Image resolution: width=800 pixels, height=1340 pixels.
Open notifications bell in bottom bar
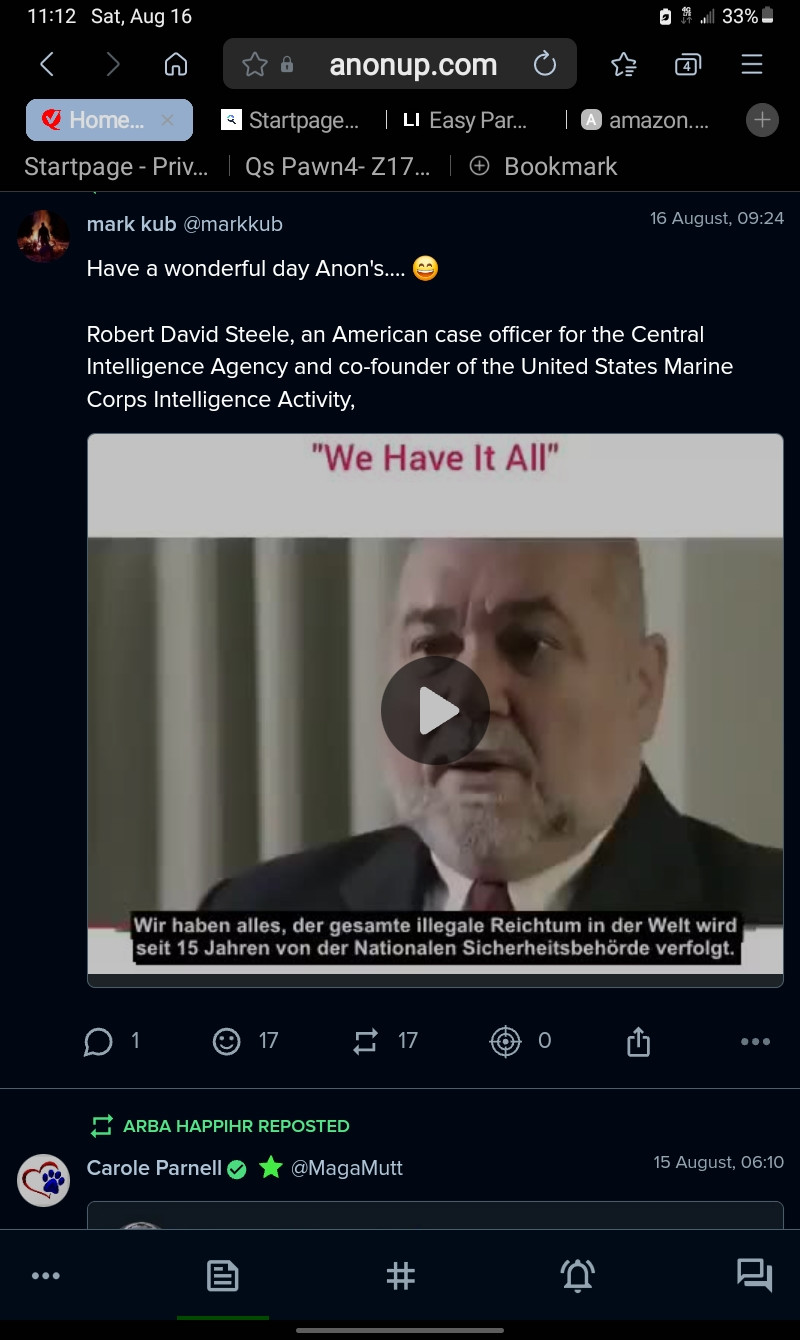[578, 1276]
